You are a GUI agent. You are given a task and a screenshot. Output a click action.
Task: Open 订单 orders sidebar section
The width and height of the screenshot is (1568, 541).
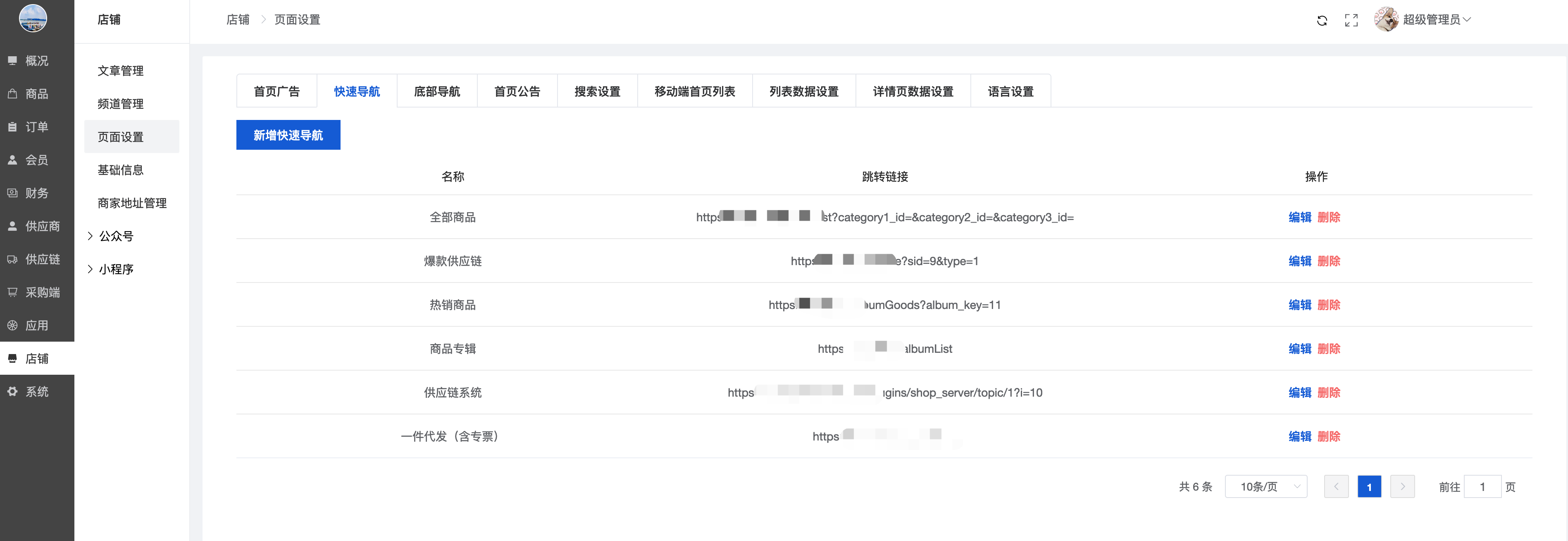[36, 127]
